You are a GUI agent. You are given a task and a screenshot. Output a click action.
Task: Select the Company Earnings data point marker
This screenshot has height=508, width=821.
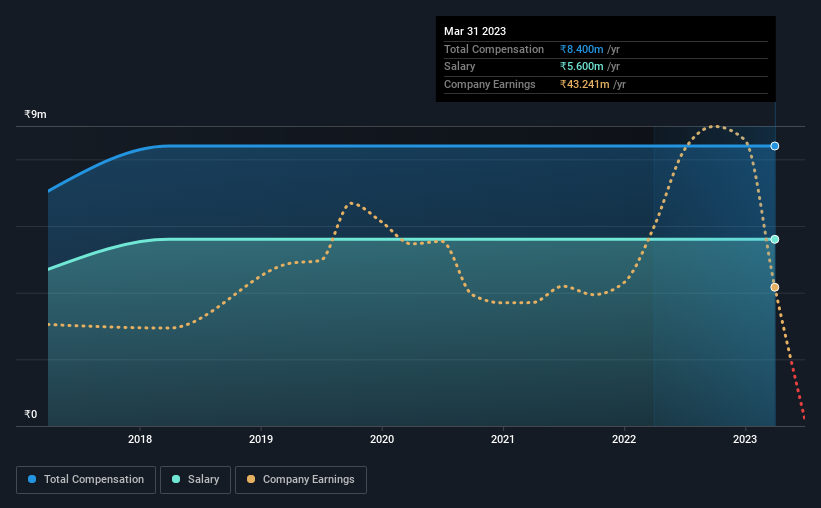click(774, 287)
